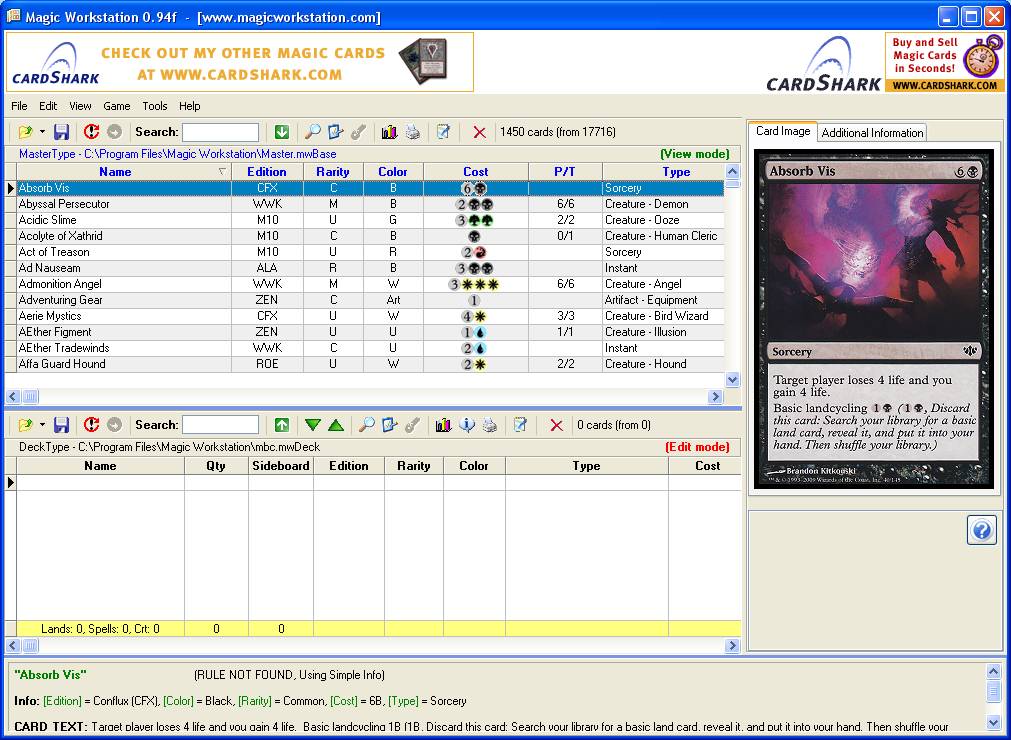This screenshot has height=740, width=1011.
Task: Open the Edit menu
Action: tap(48, 106)
